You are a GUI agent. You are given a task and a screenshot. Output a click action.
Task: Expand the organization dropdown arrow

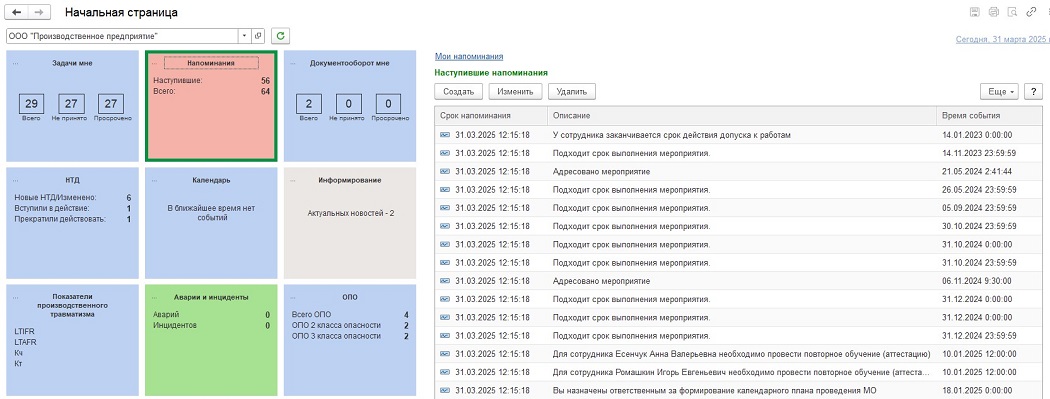coord(244,35)
